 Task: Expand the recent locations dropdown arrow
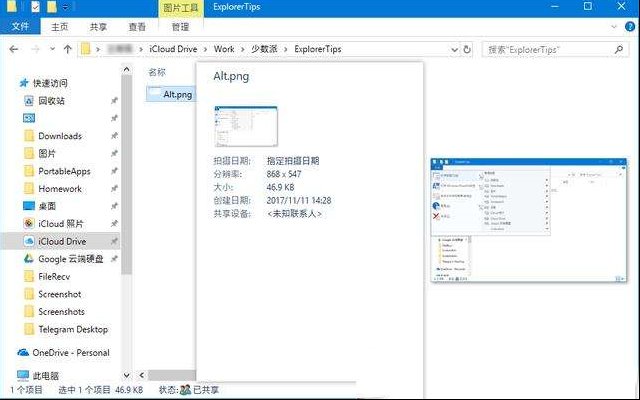(x=52, y=48)
